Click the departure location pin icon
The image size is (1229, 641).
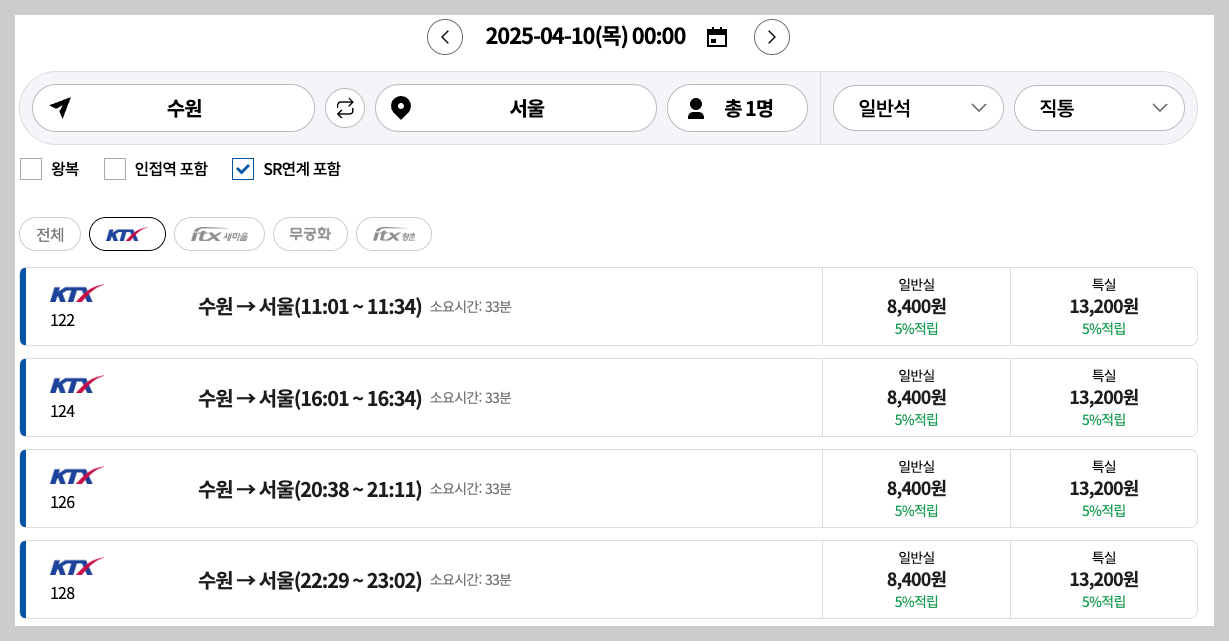click(x=60, y=107)
